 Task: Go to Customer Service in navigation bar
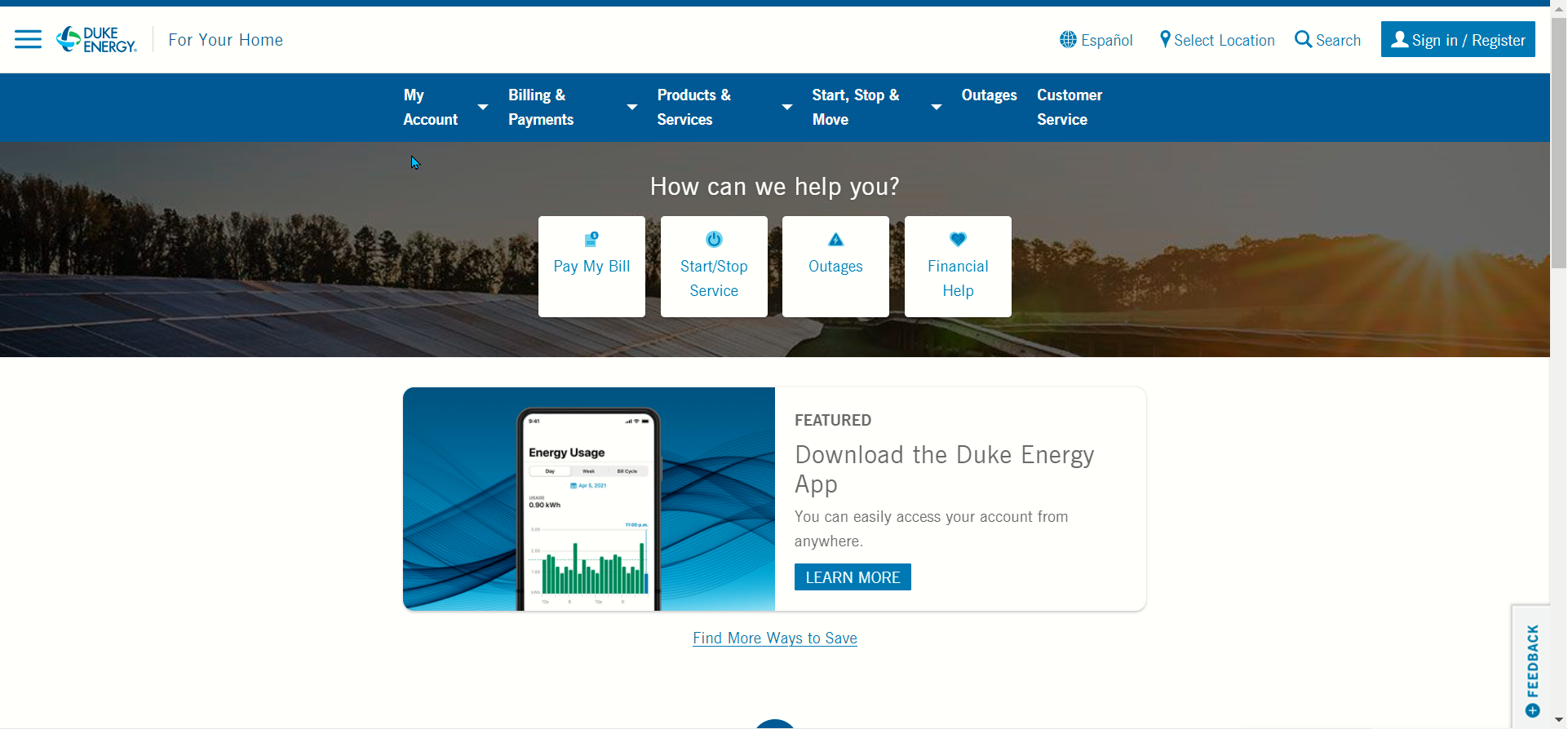(1070, 107)
